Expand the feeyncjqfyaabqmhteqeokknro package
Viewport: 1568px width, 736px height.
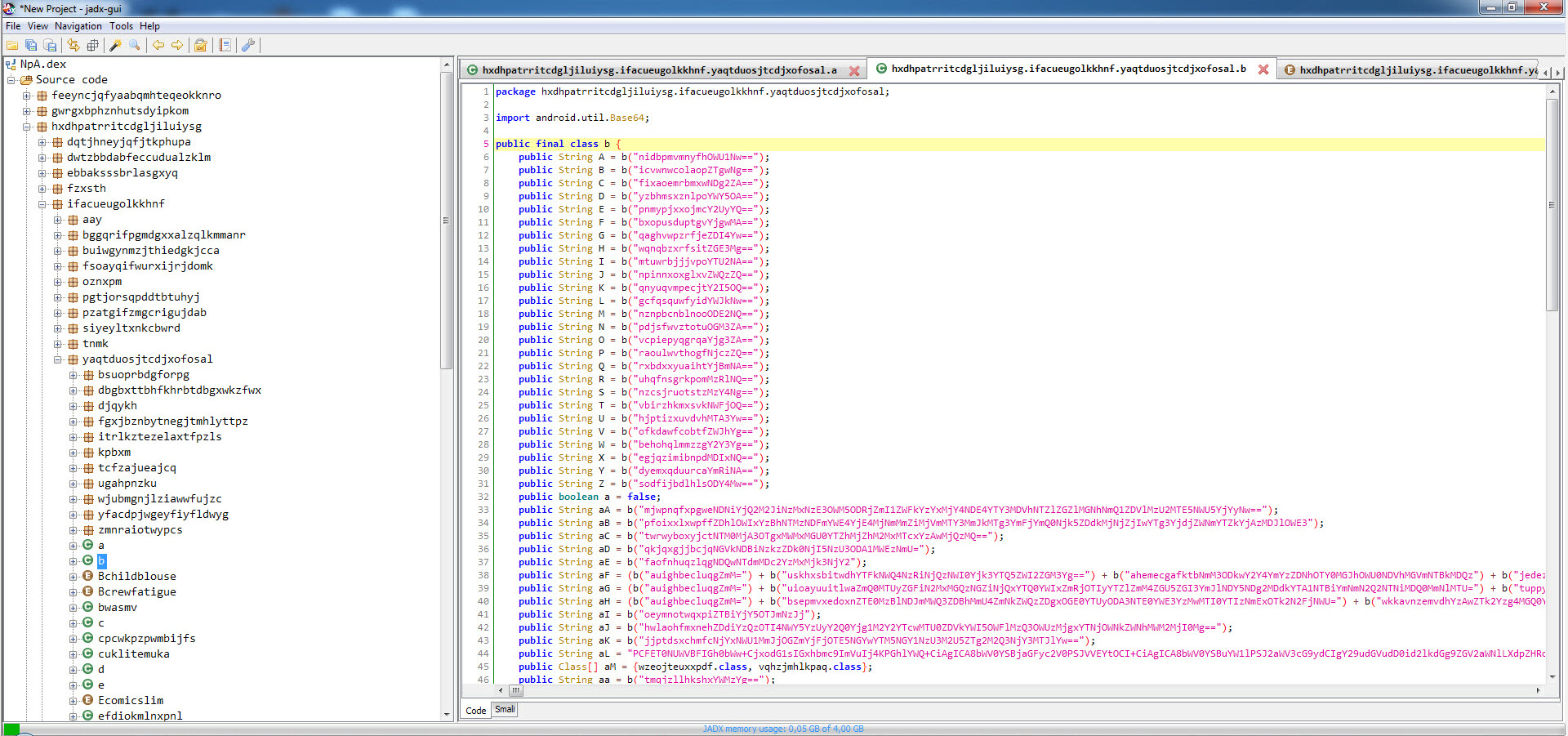coord(26,96)
